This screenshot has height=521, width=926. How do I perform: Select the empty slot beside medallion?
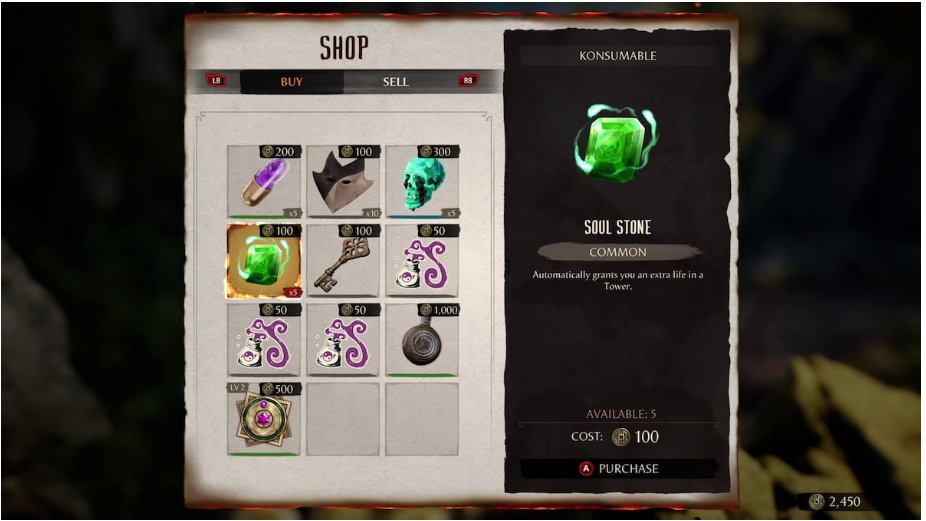(x=343, y=419)
